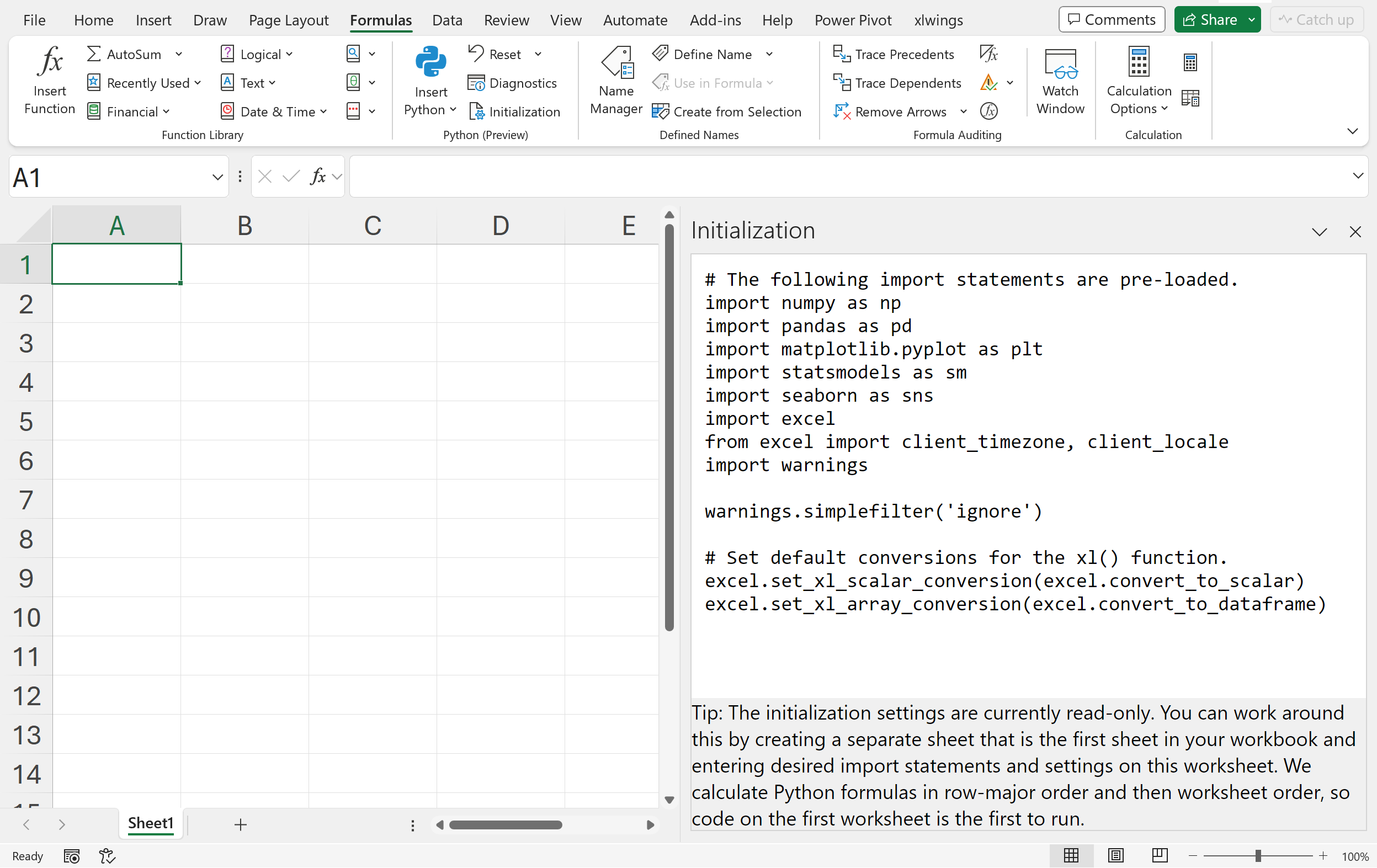Expand the Name Box dropdown
The image size is (1377, 868).
click(217, 178)
